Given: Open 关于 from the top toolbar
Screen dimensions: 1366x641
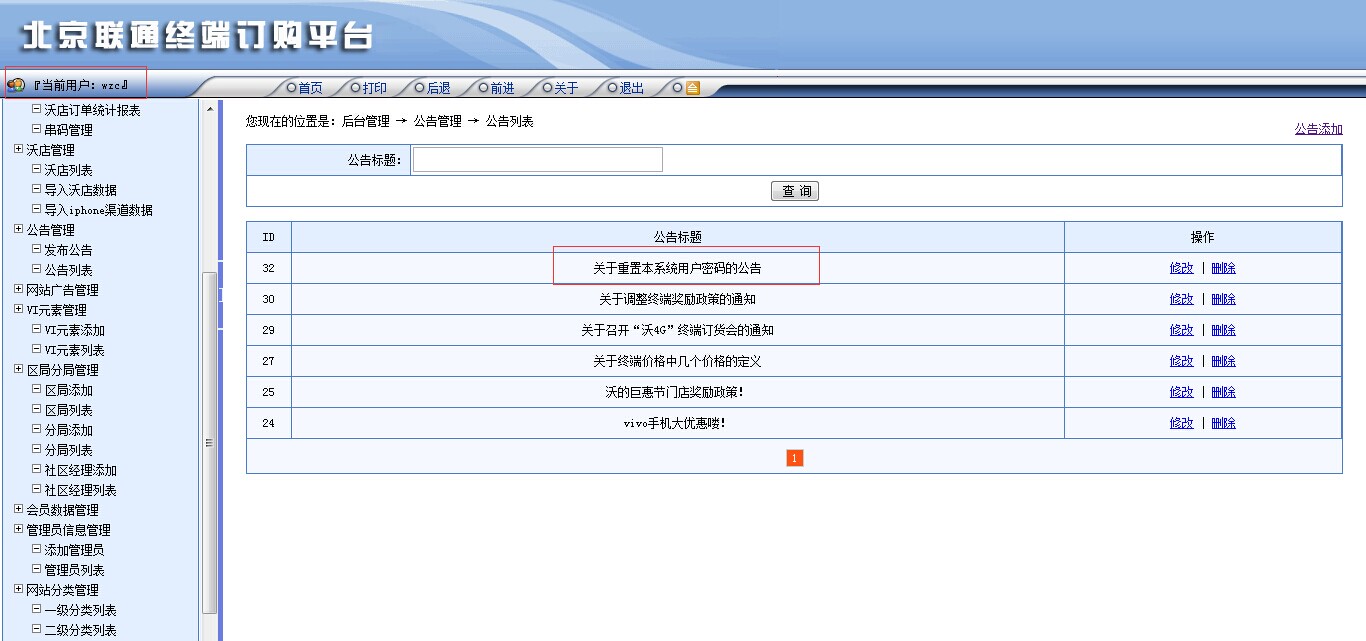Looking at the screenshot, I should tap(567, 88).
